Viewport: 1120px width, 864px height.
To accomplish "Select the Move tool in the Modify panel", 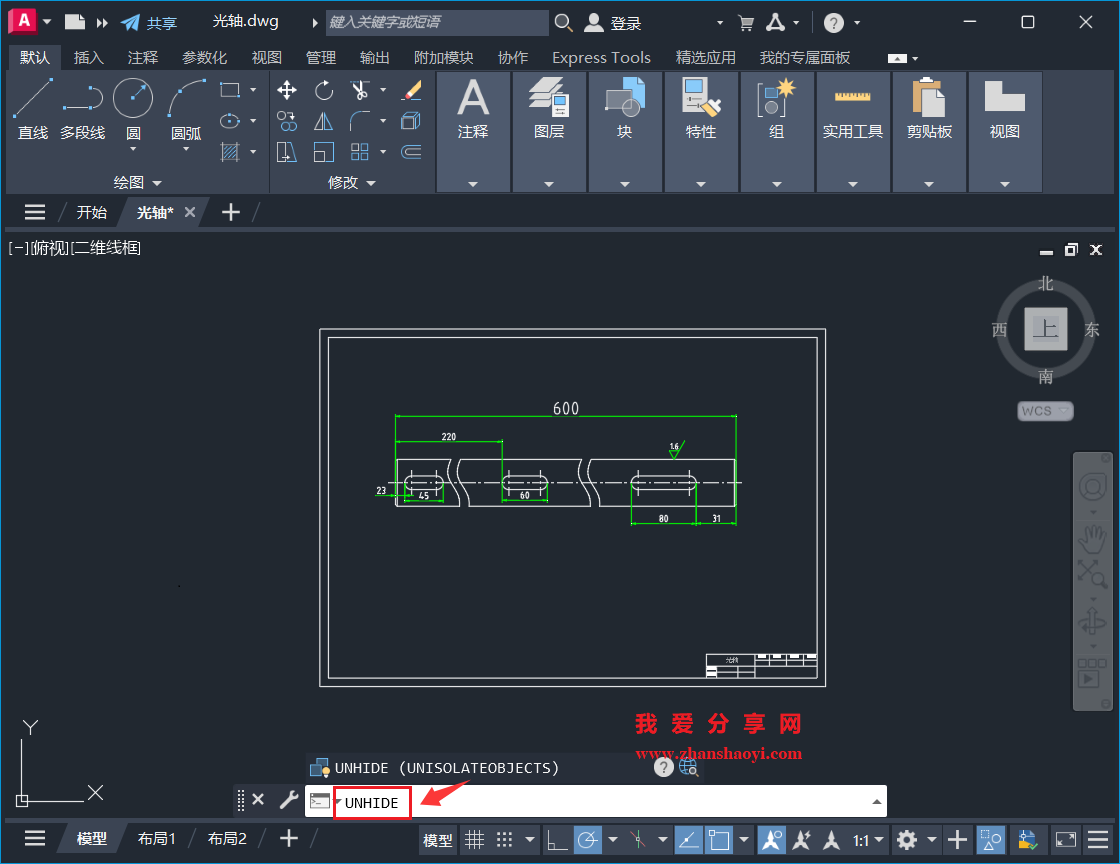I will tap(287, 90).
